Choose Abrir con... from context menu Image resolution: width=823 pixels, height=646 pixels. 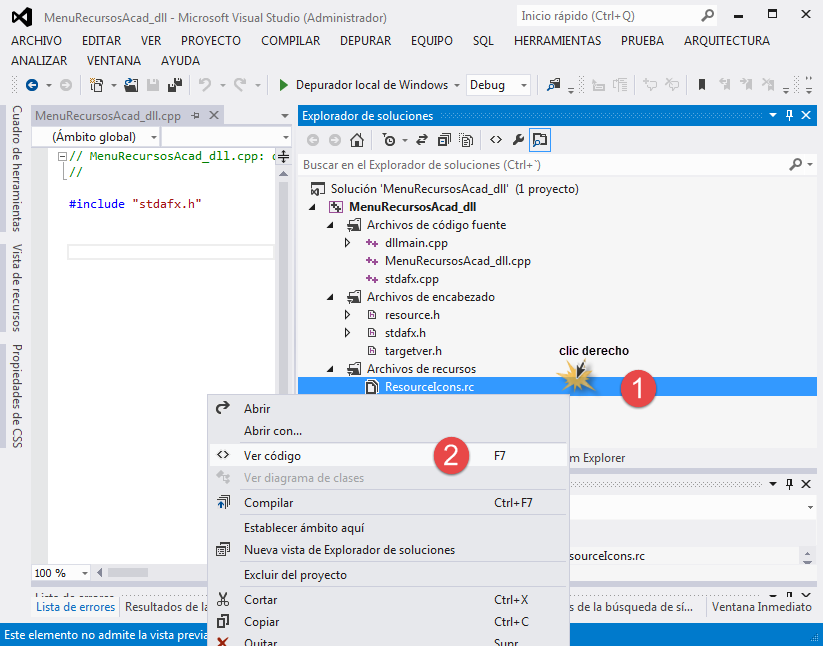click(x=388, y=431)
